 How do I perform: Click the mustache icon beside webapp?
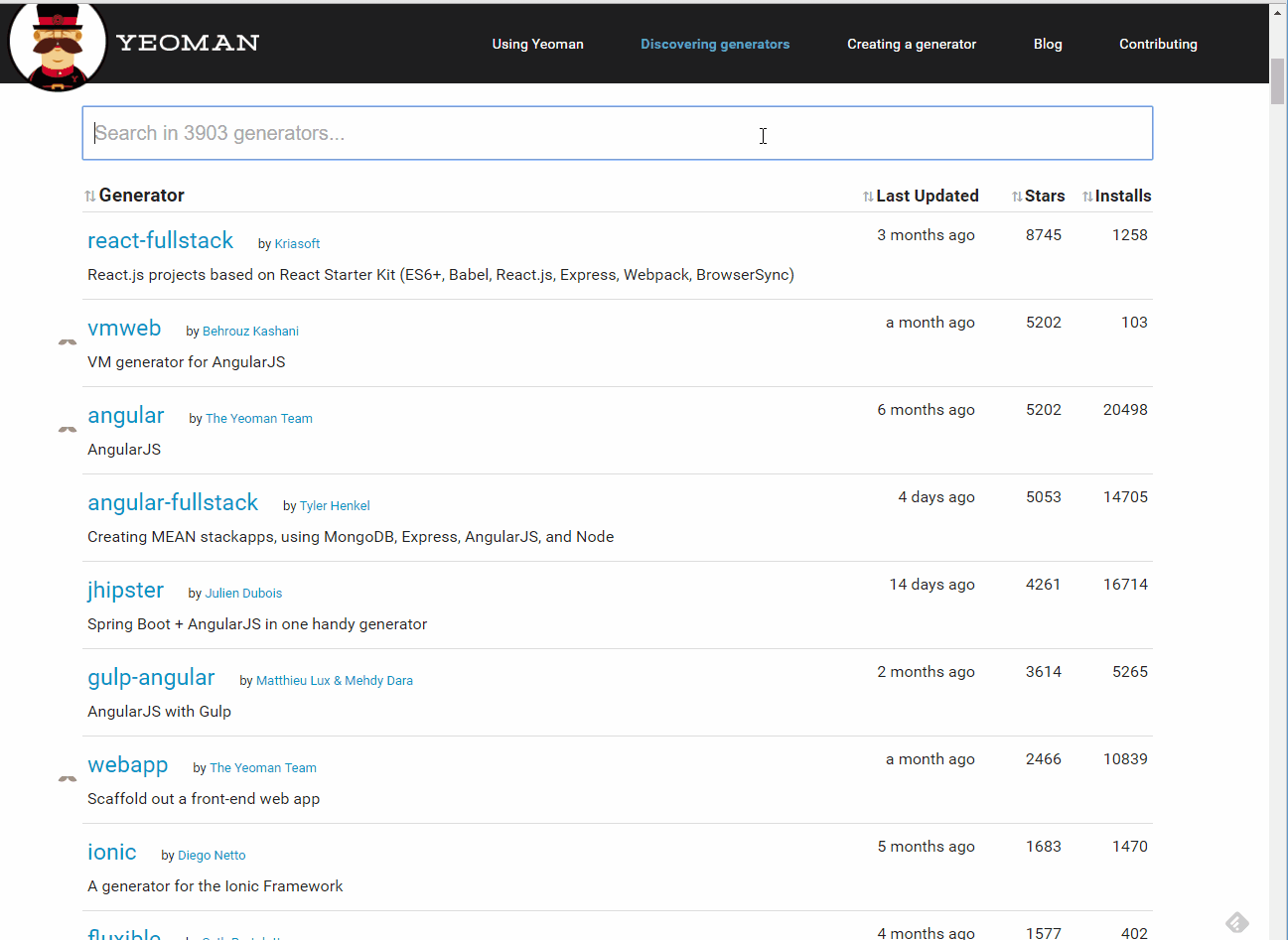[68, 778]
